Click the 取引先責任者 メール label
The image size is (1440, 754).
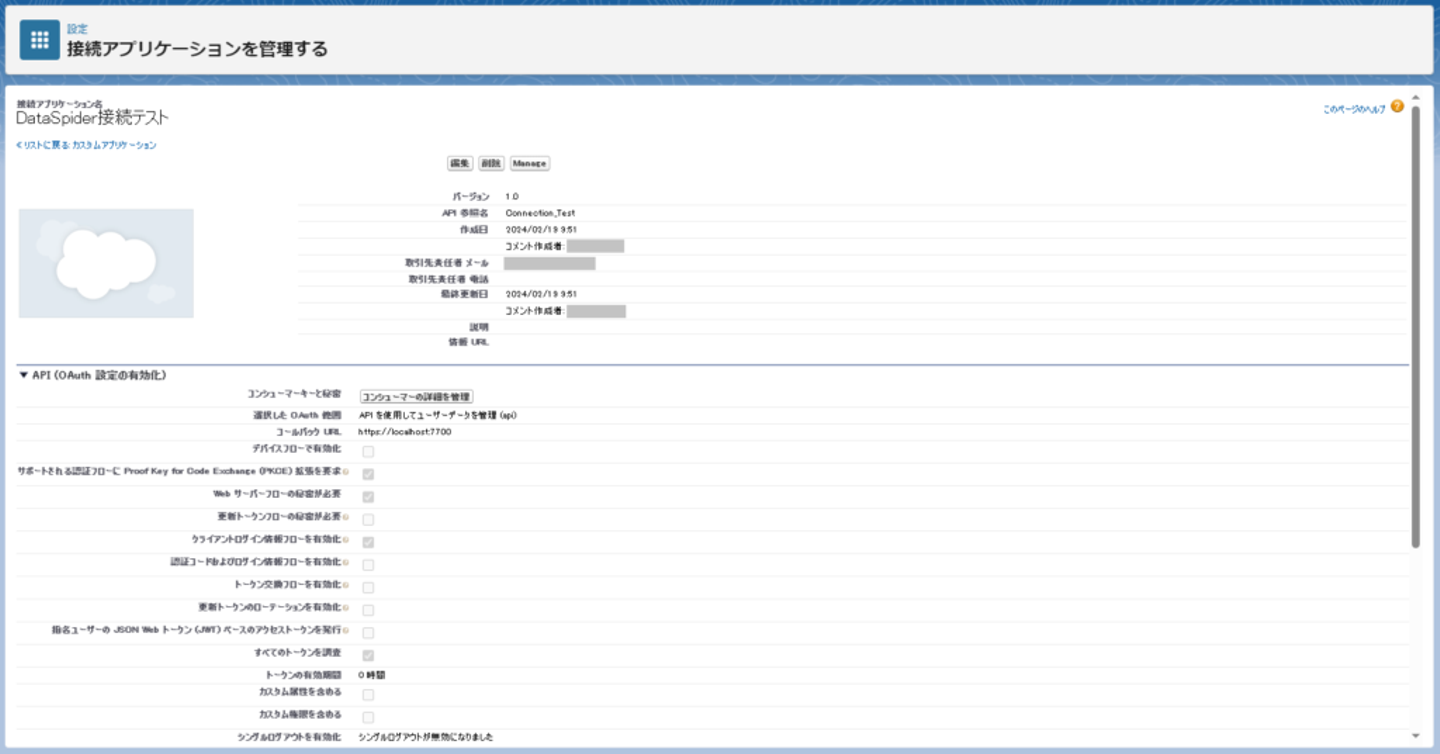coord(448,262)
